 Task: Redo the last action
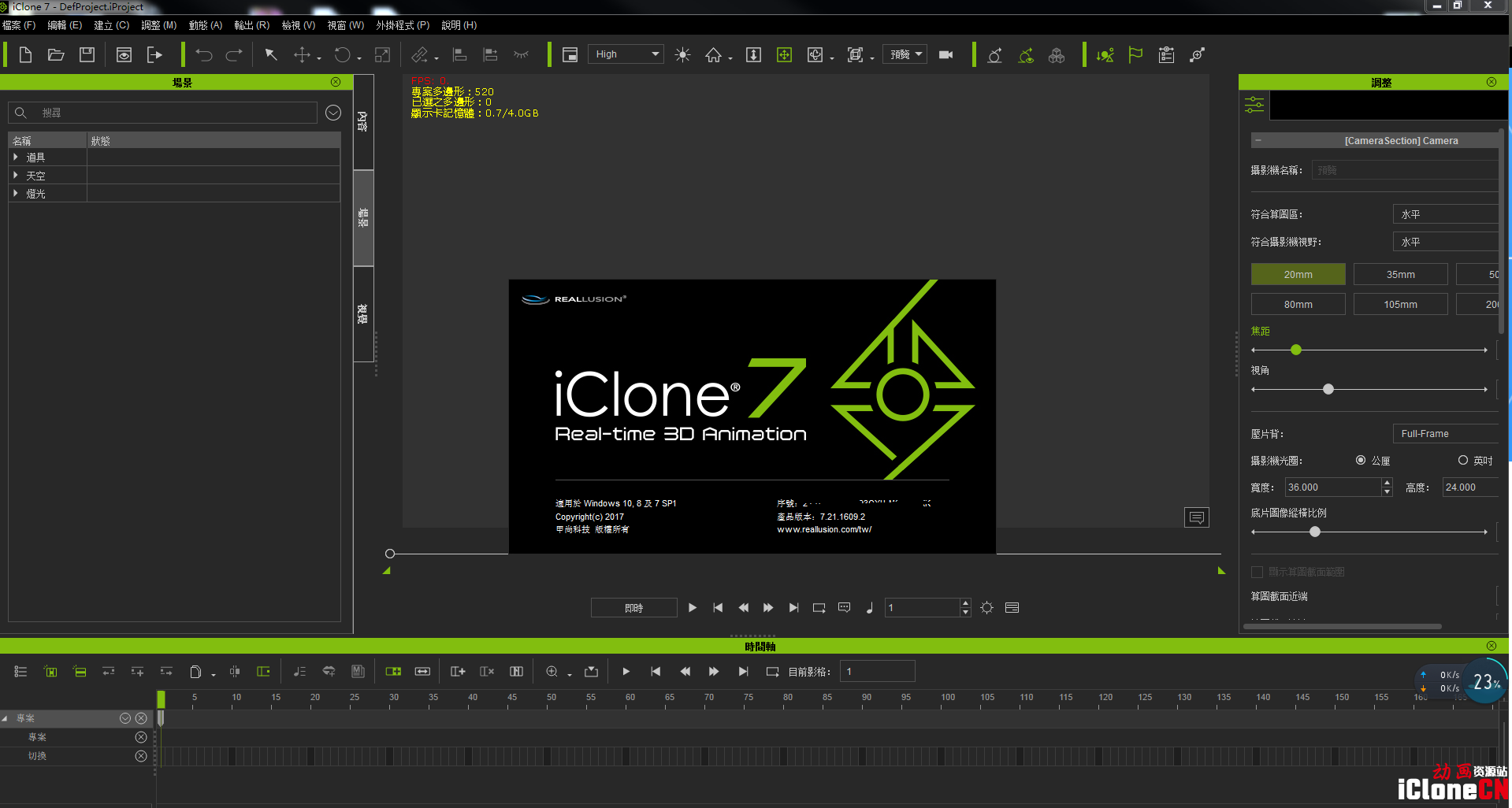pyautogui.click(x=234, y=55)
